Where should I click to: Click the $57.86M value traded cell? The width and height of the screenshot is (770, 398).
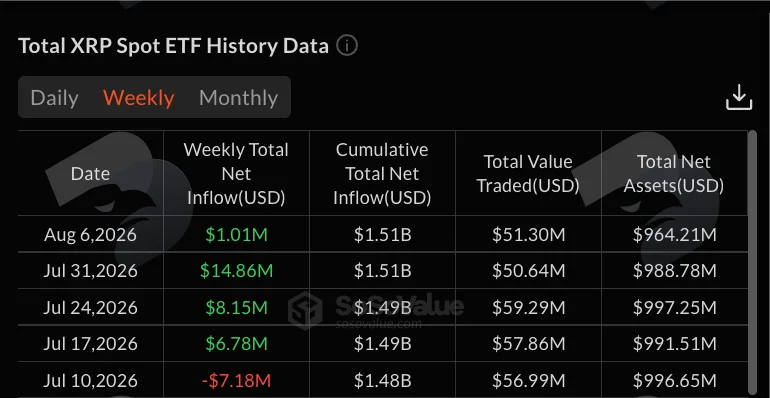(x=528, y=343)
